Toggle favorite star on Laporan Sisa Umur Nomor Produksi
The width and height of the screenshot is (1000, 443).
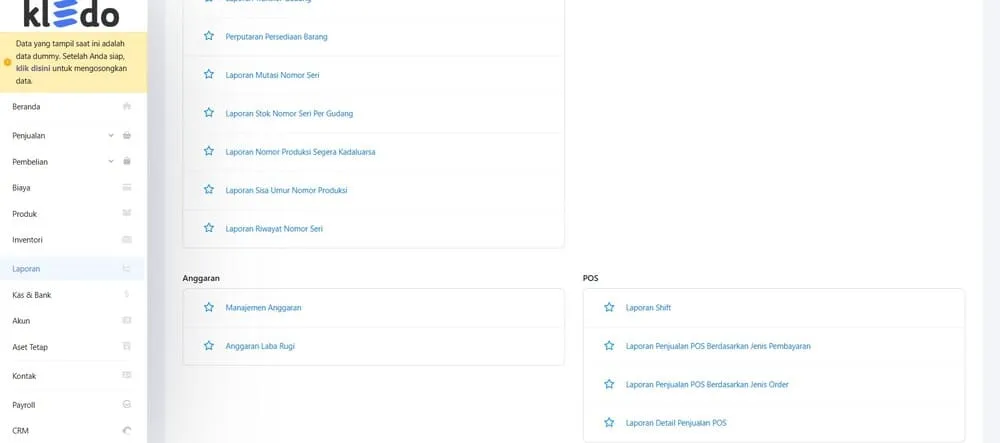tap(209, 189)
